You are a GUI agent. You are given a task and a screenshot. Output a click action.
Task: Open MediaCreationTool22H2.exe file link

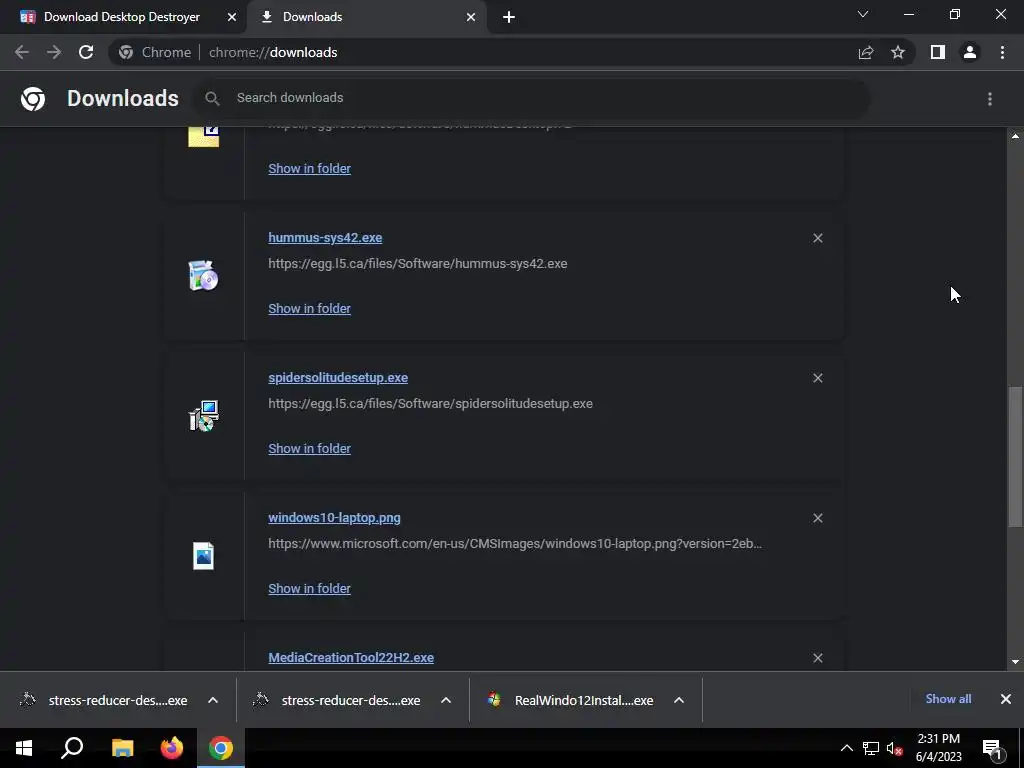coord(351,658)
